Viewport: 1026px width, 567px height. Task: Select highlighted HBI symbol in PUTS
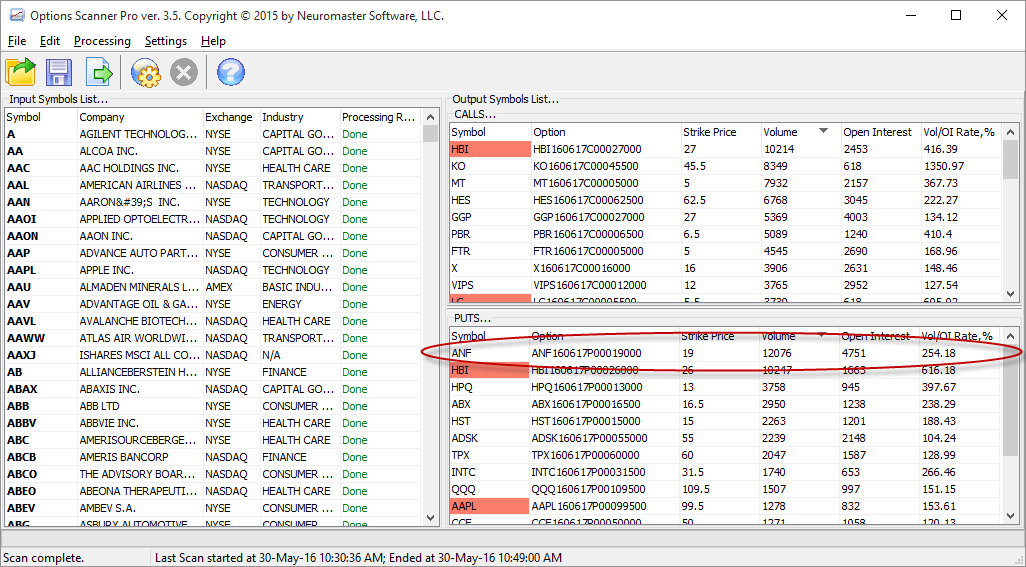[489, 370]
